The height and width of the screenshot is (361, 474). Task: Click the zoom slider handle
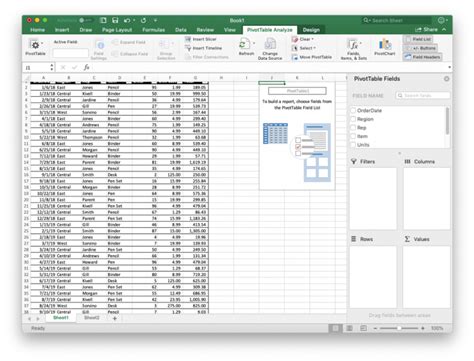(x=399, y=328)
